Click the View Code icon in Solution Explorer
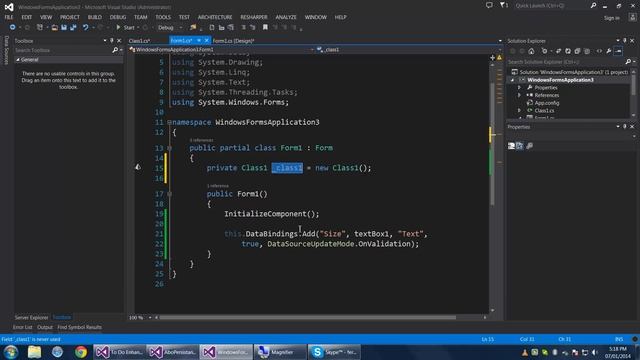 (599, 51)
